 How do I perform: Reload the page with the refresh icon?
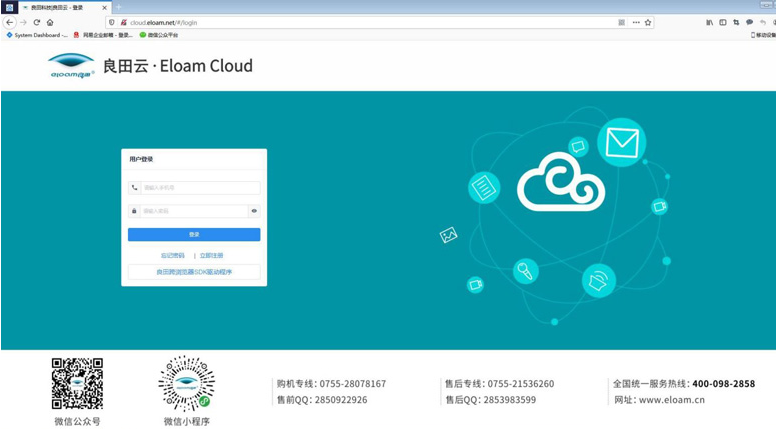[x=37, y=22]
